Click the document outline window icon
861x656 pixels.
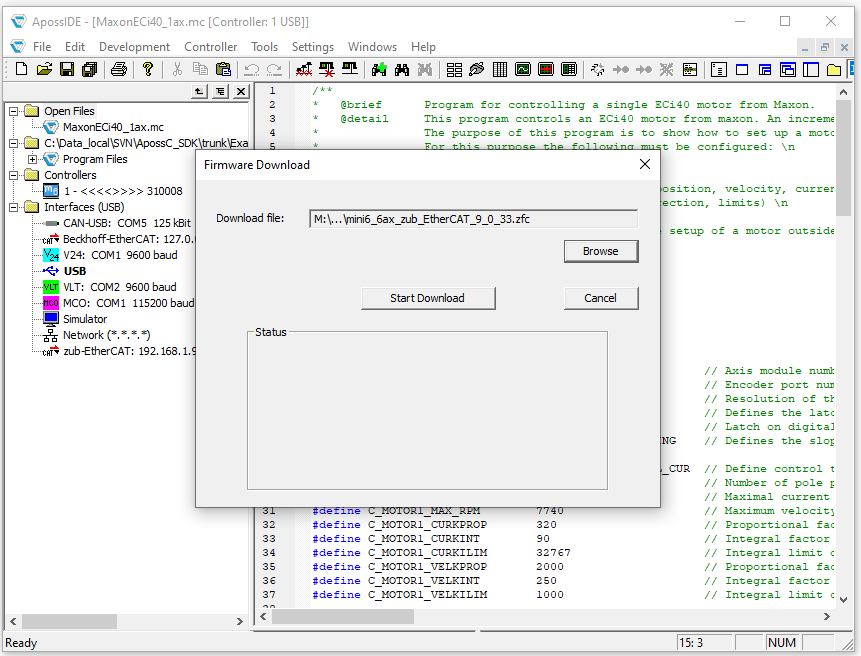(719, 69)
